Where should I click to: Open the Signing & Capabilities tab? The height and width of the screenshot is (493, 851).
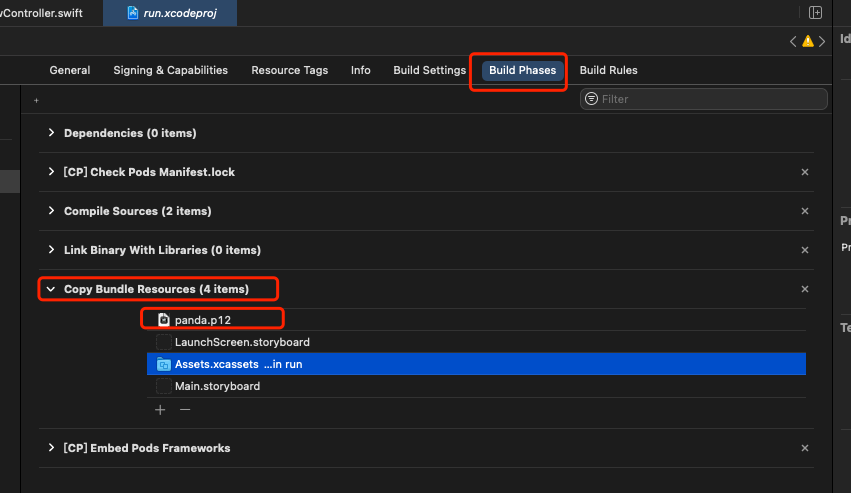point(170,70)
